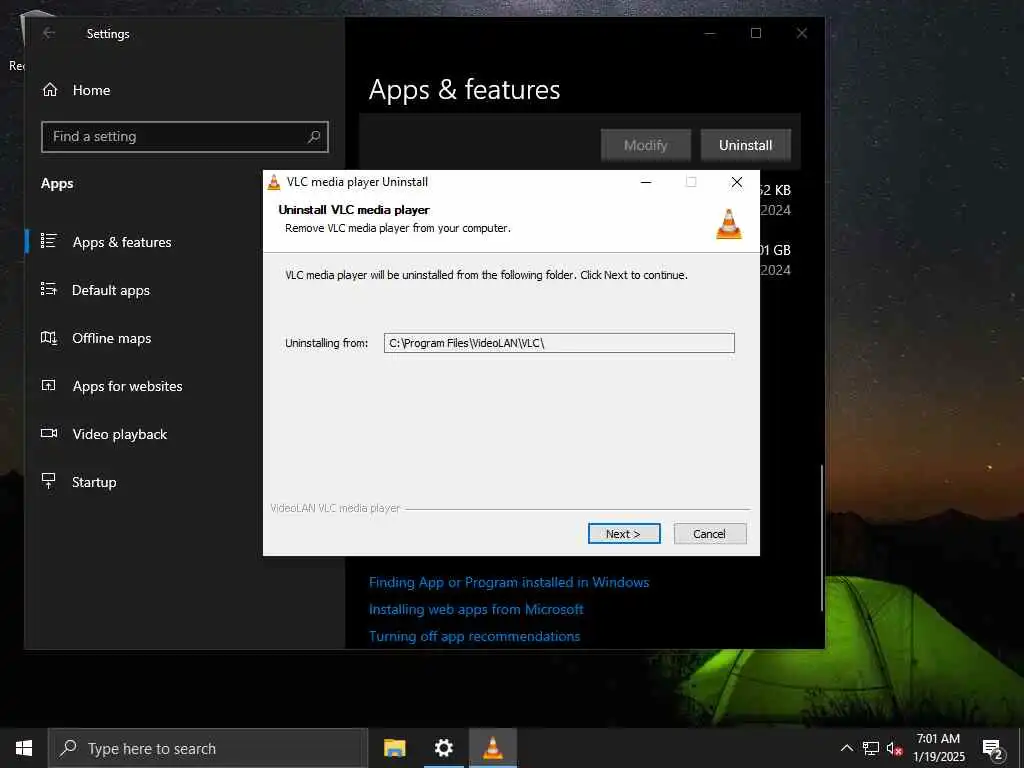Close the VLC Uninstall dialog window

tap(737, 182)
